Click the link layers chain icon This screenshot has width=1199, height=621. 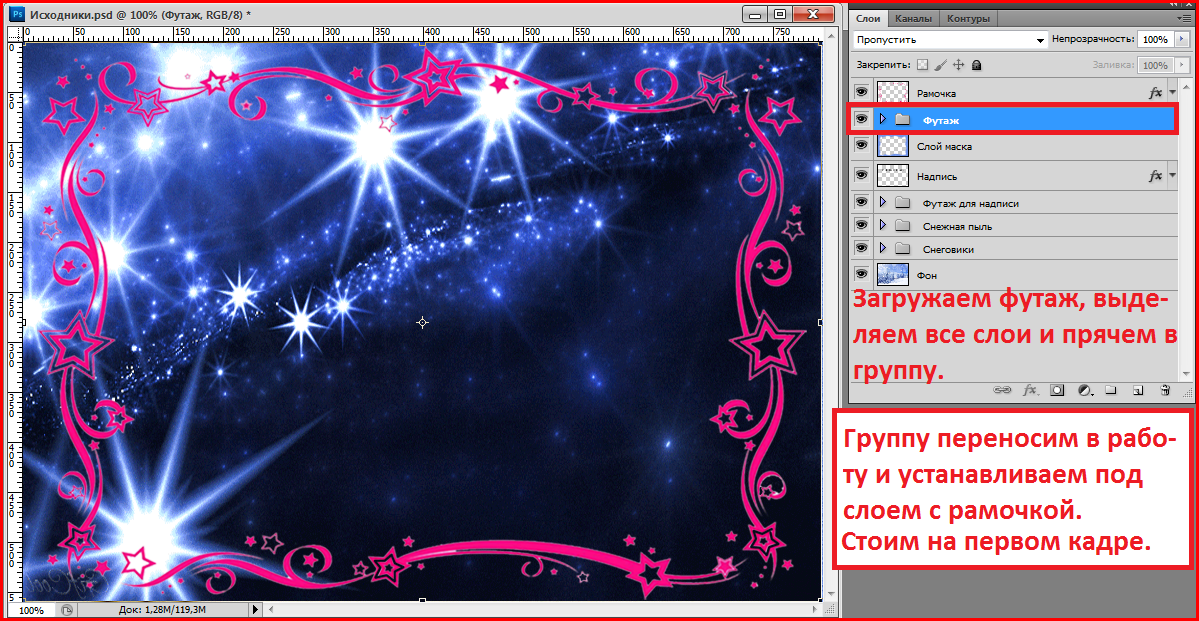pyautogui.click(x=1002, y=389)
